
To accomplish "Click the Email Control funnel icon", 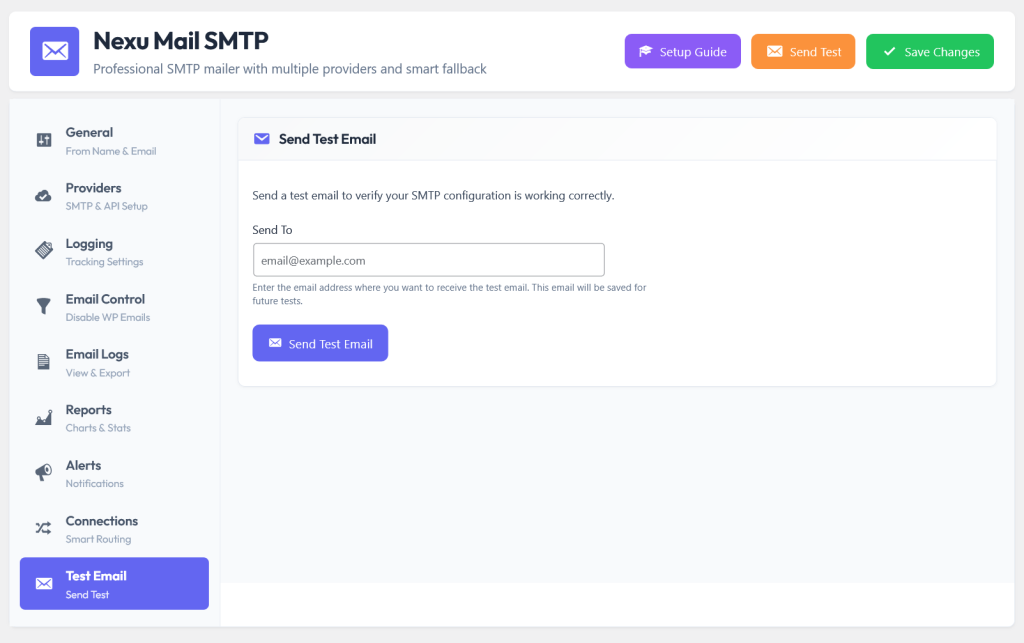I will [44, 306].
